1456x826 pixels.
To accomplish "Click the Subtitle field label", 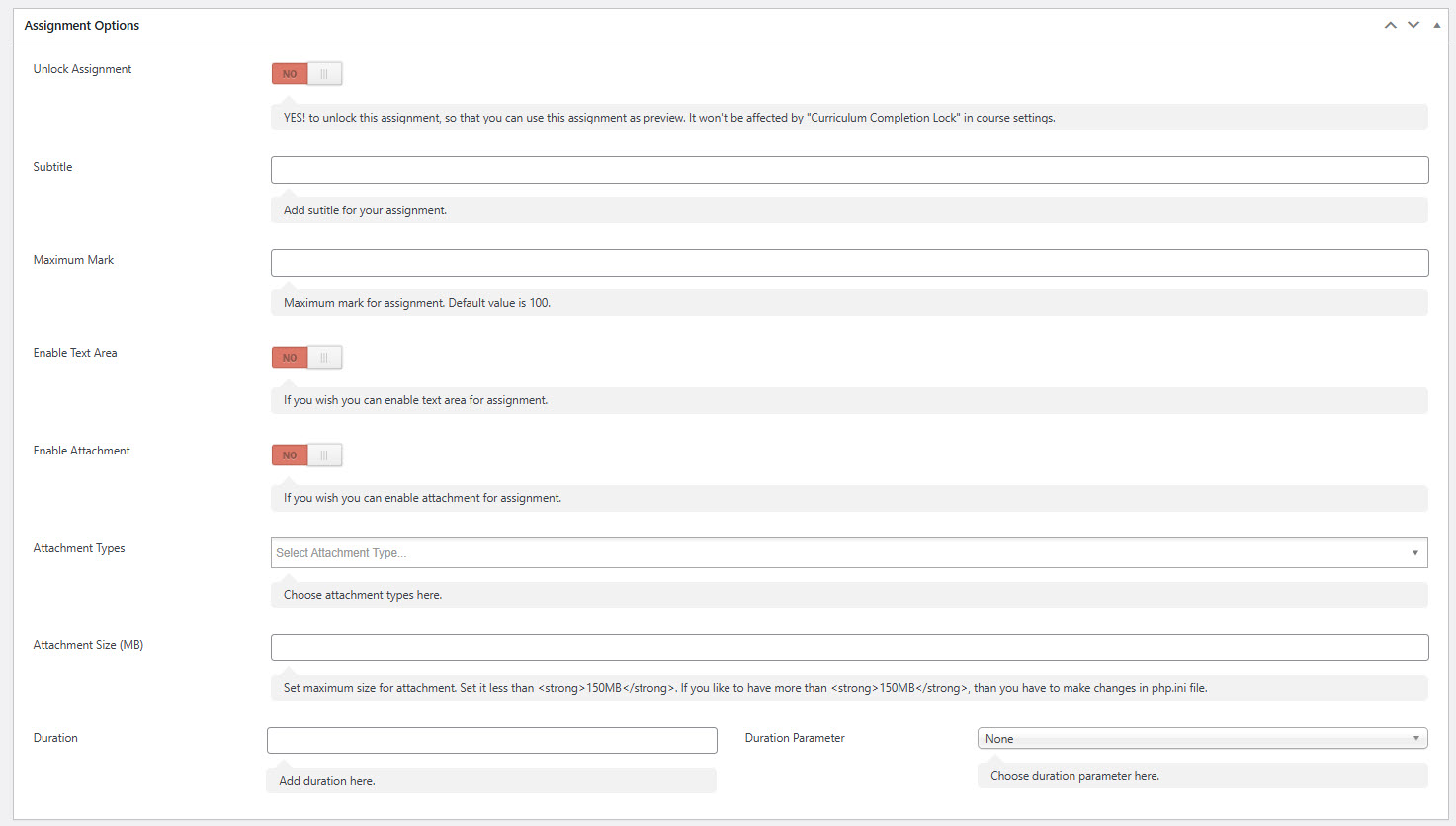I will [52, 167].
